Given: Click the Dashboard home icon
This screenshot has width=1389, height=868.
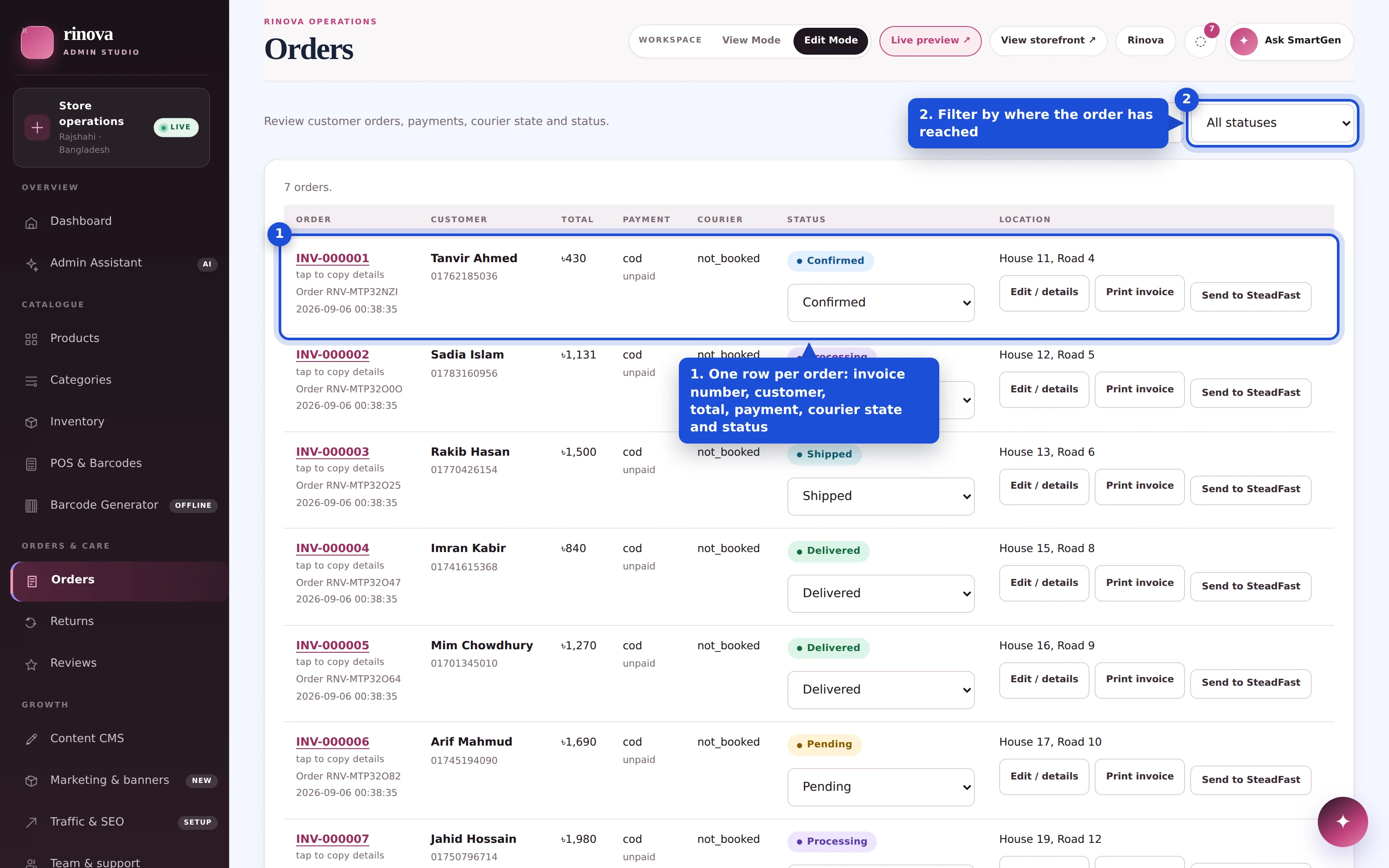Looking at the screenshot, I should [32, 223].
